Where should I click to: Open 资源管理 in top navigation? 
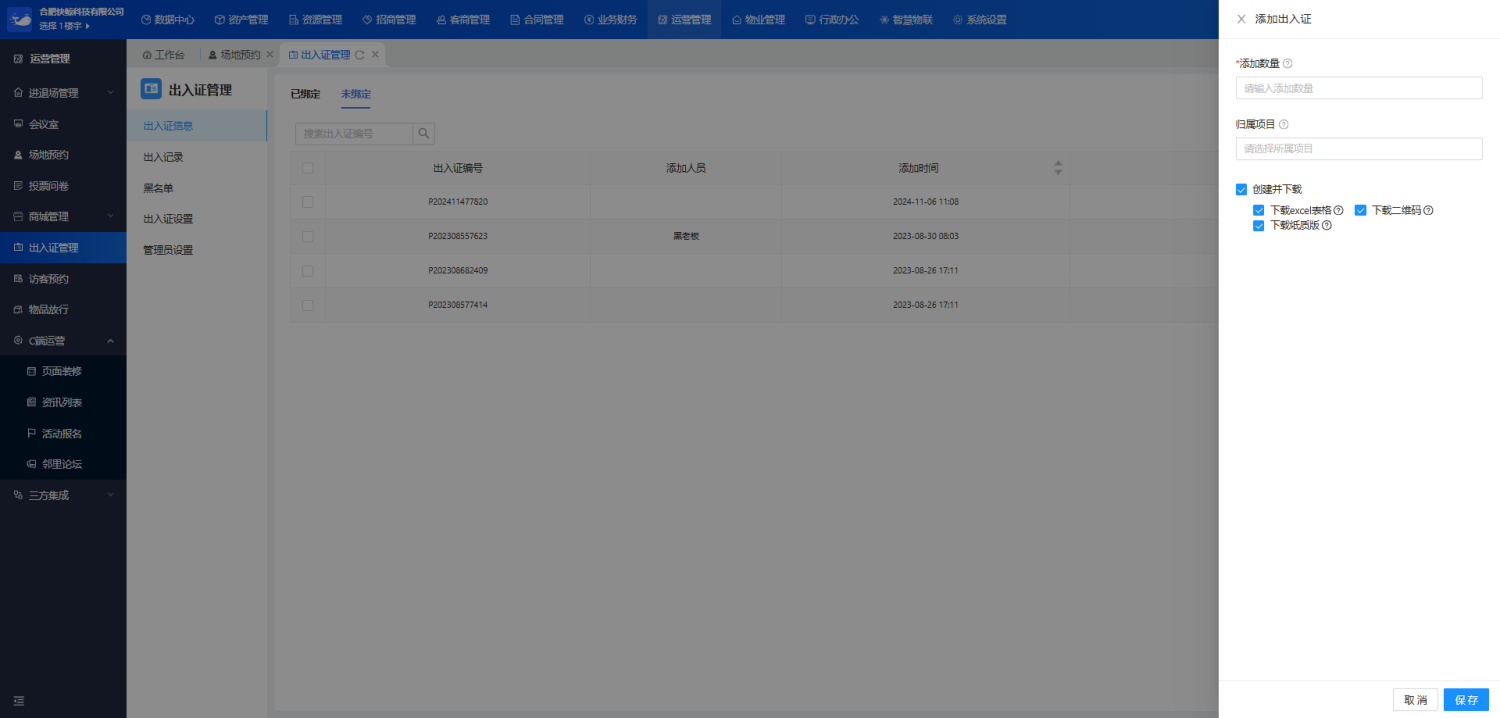coord(315,19)
